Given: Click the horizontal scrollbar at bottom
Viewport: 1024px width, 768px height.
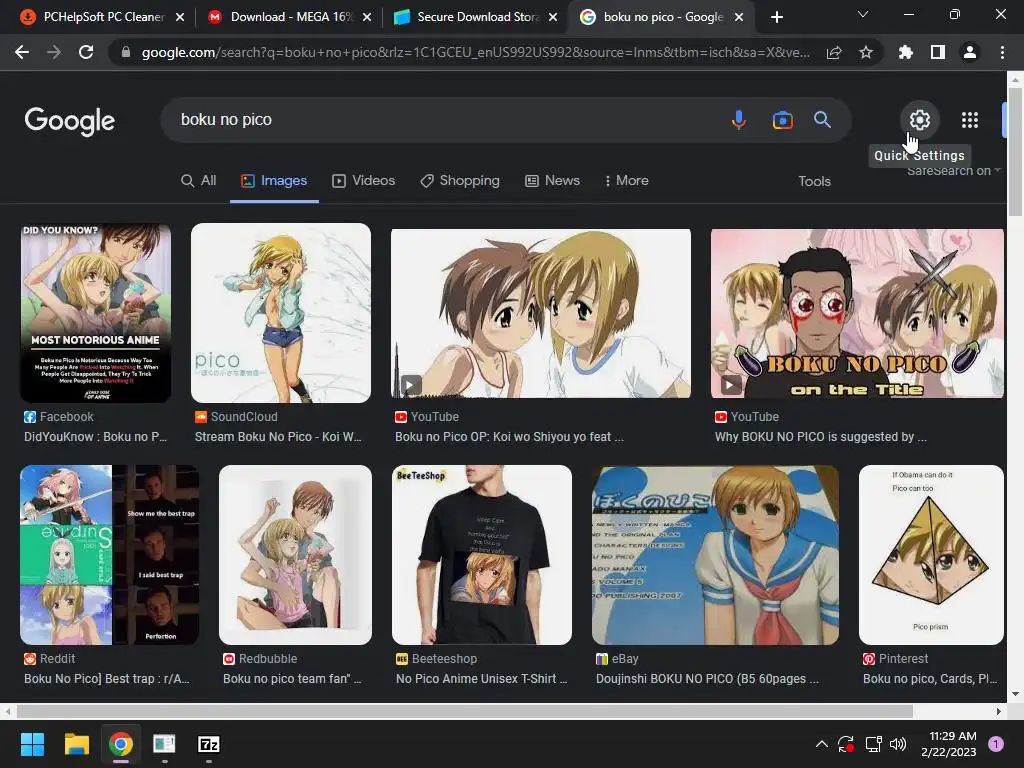Looking at the screenshot, I should pos(464,711).
